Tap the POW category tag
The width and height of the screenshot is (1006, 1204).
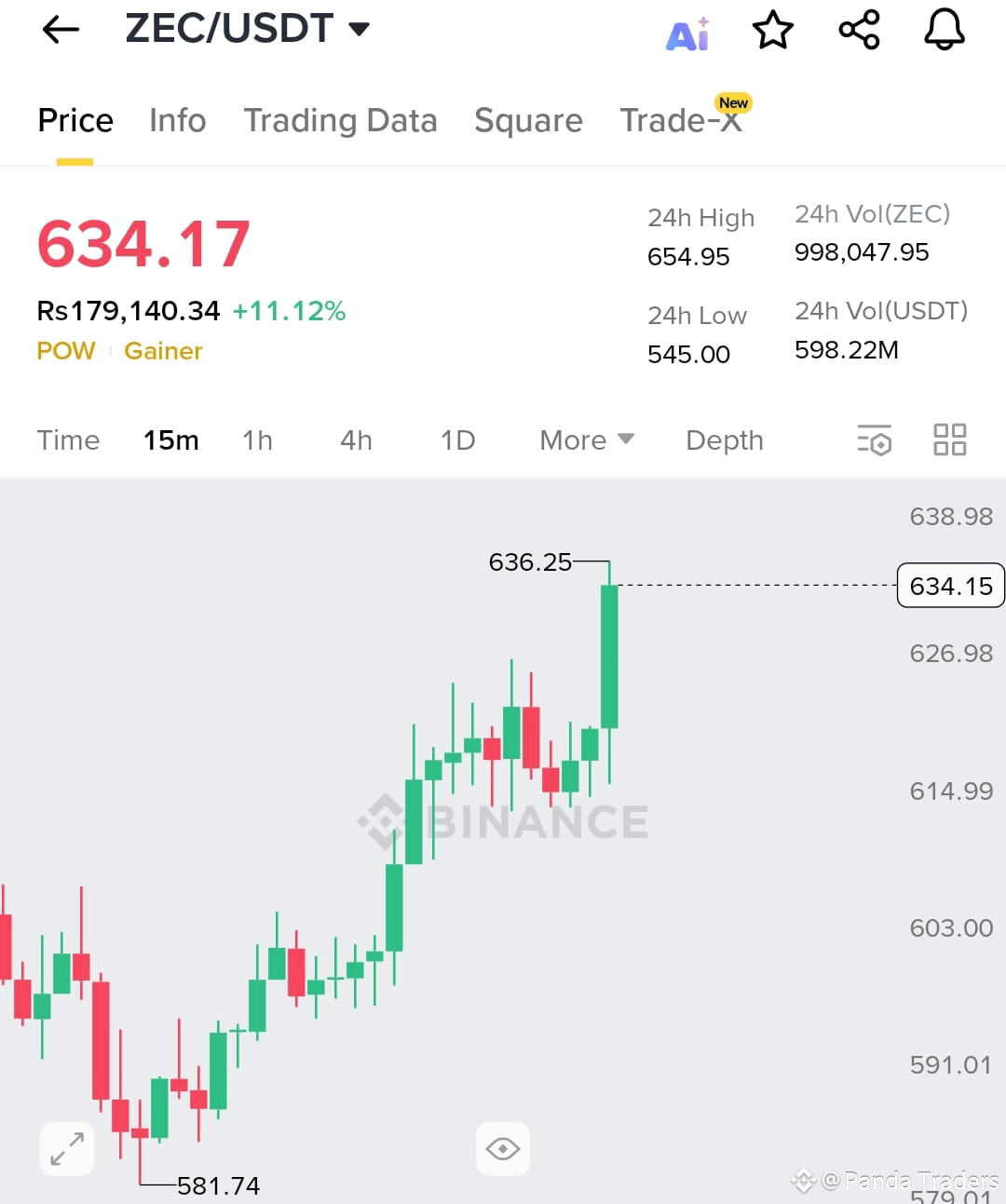(x=66, y=350)
